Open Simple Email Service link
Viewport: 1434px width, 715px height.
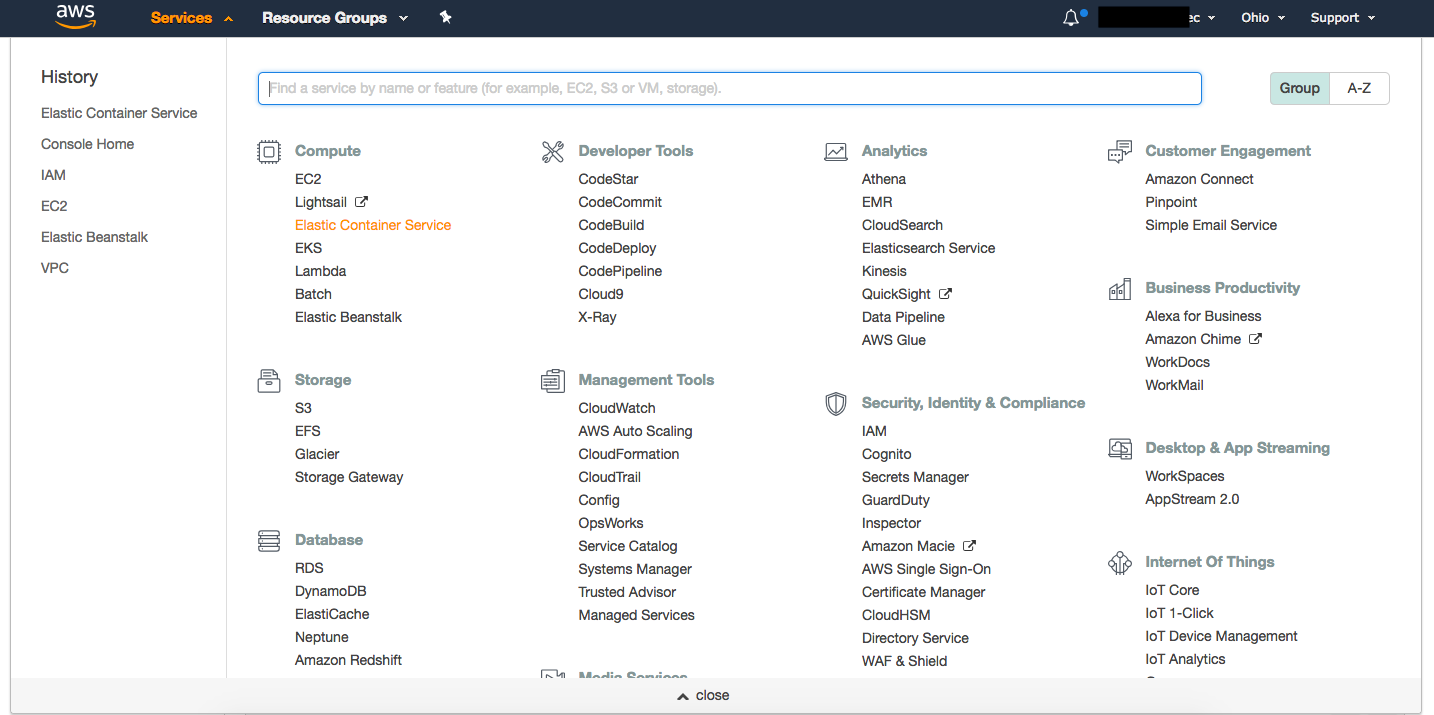[1211, 225]
